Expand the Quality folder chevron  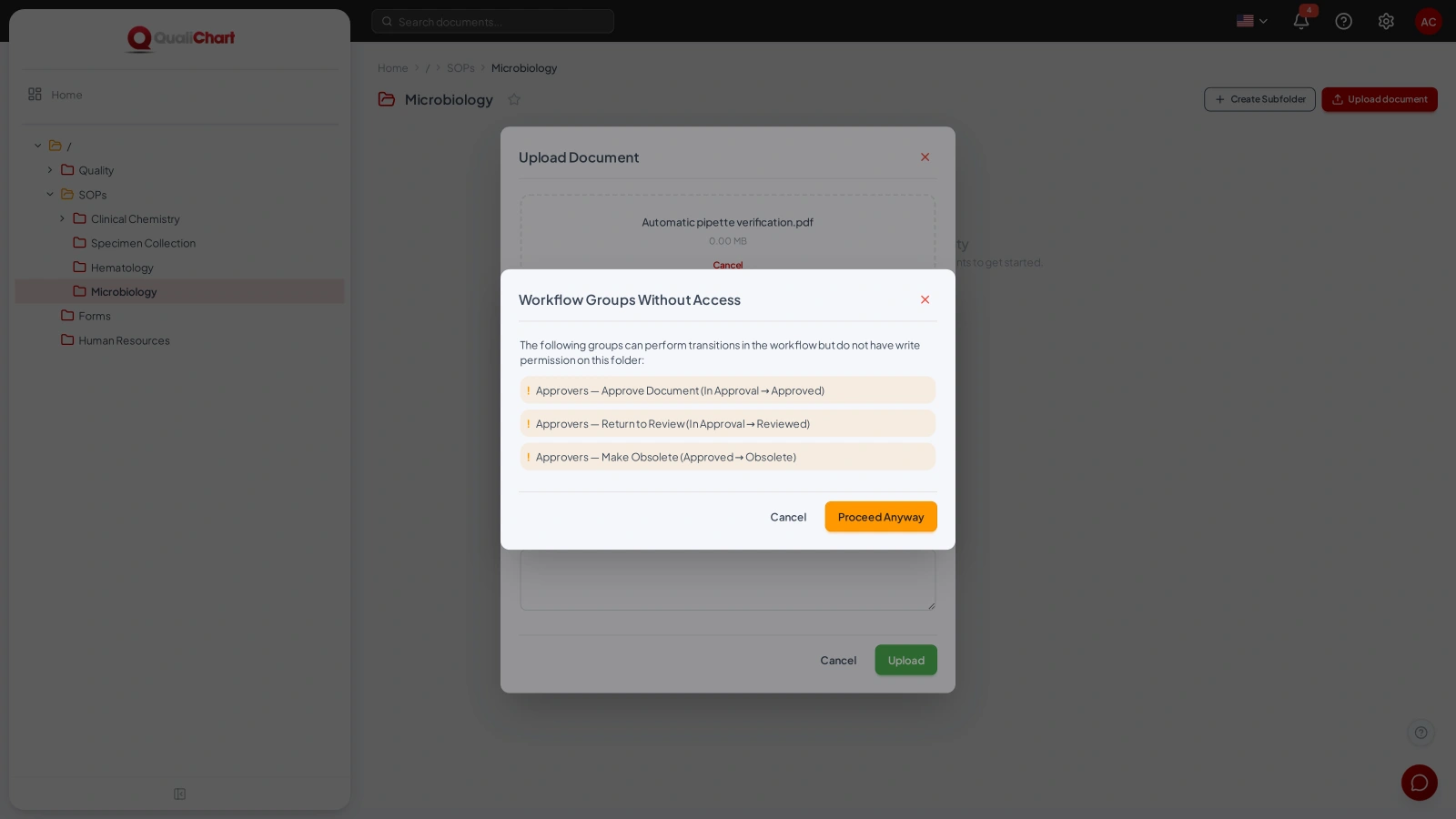(50, 170)
